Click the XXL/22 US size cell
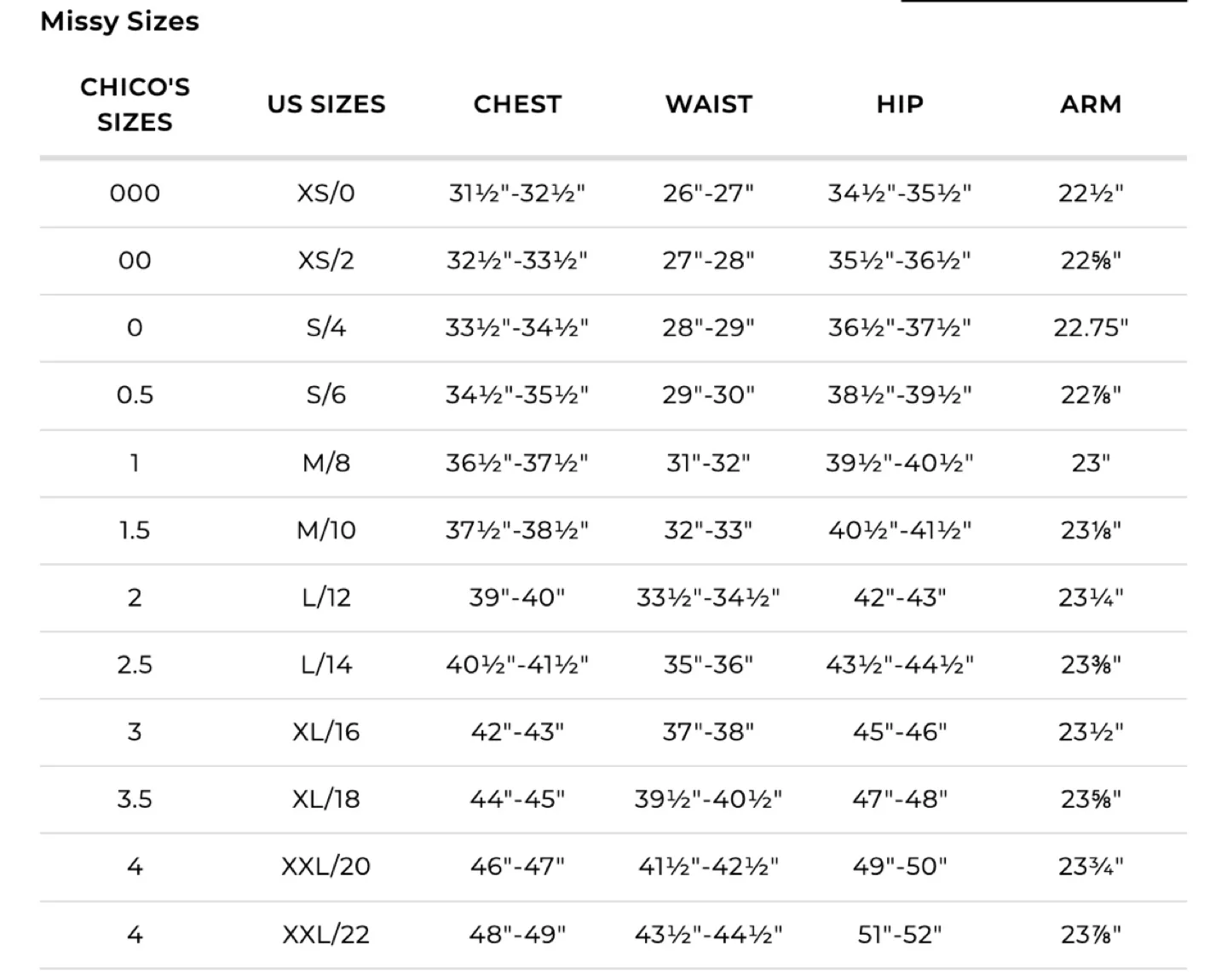 click(x=326, y=935)
